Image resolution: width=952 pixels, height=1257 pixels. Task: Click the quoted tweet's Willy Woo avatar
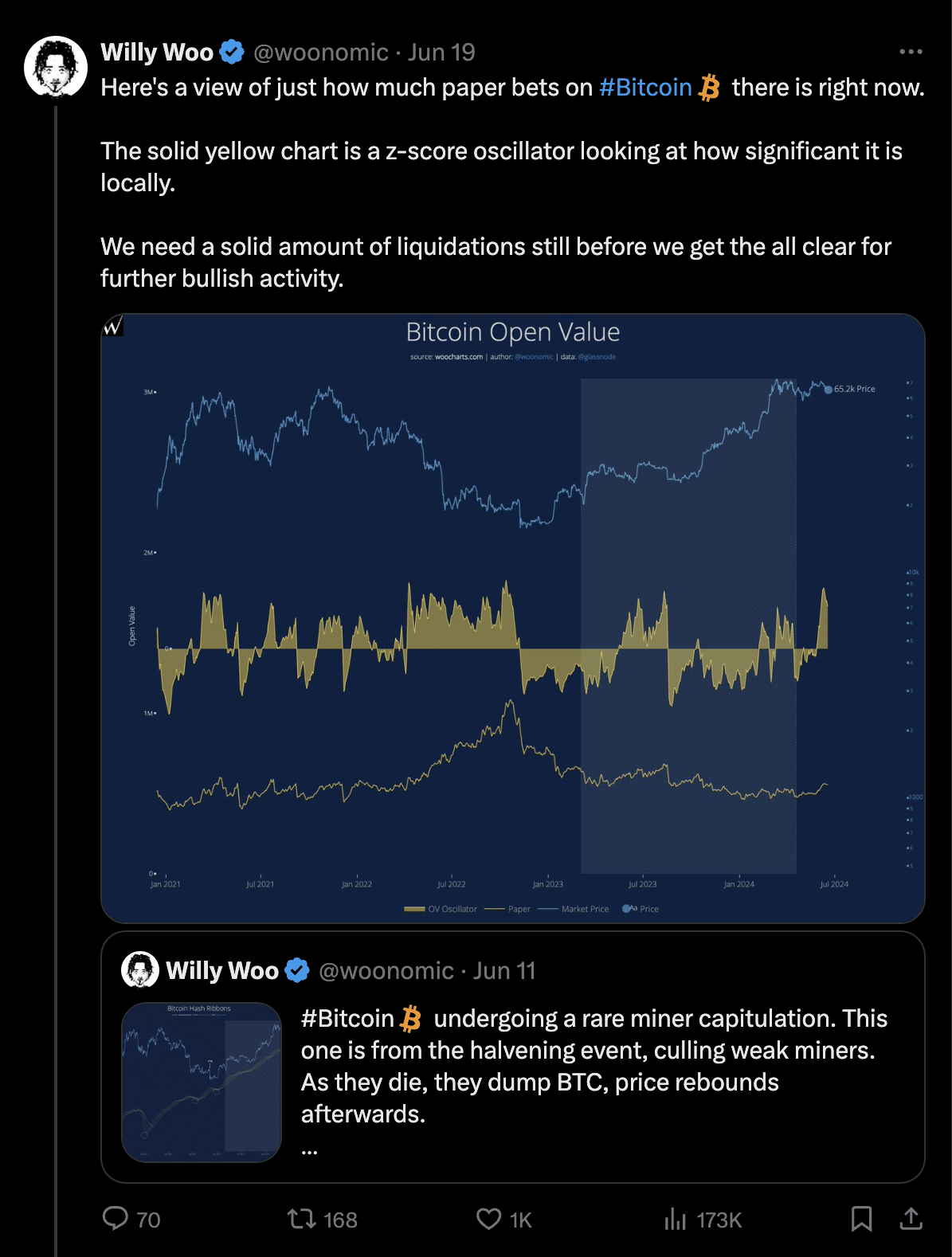coord(140,970)
